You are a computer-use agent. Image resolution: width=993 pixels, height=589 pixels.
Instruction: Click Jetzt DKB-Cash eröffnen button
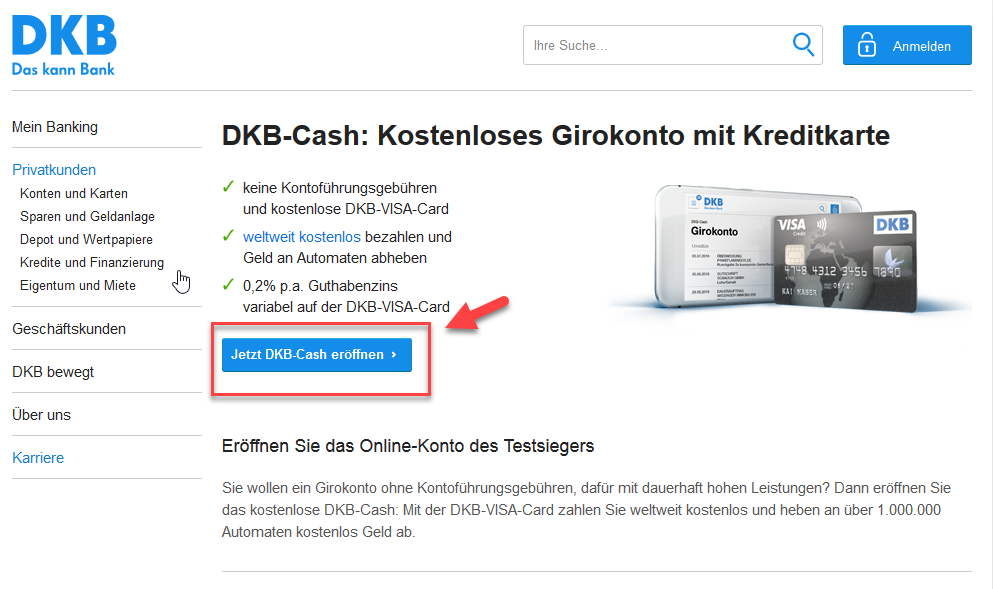[317, 355]
